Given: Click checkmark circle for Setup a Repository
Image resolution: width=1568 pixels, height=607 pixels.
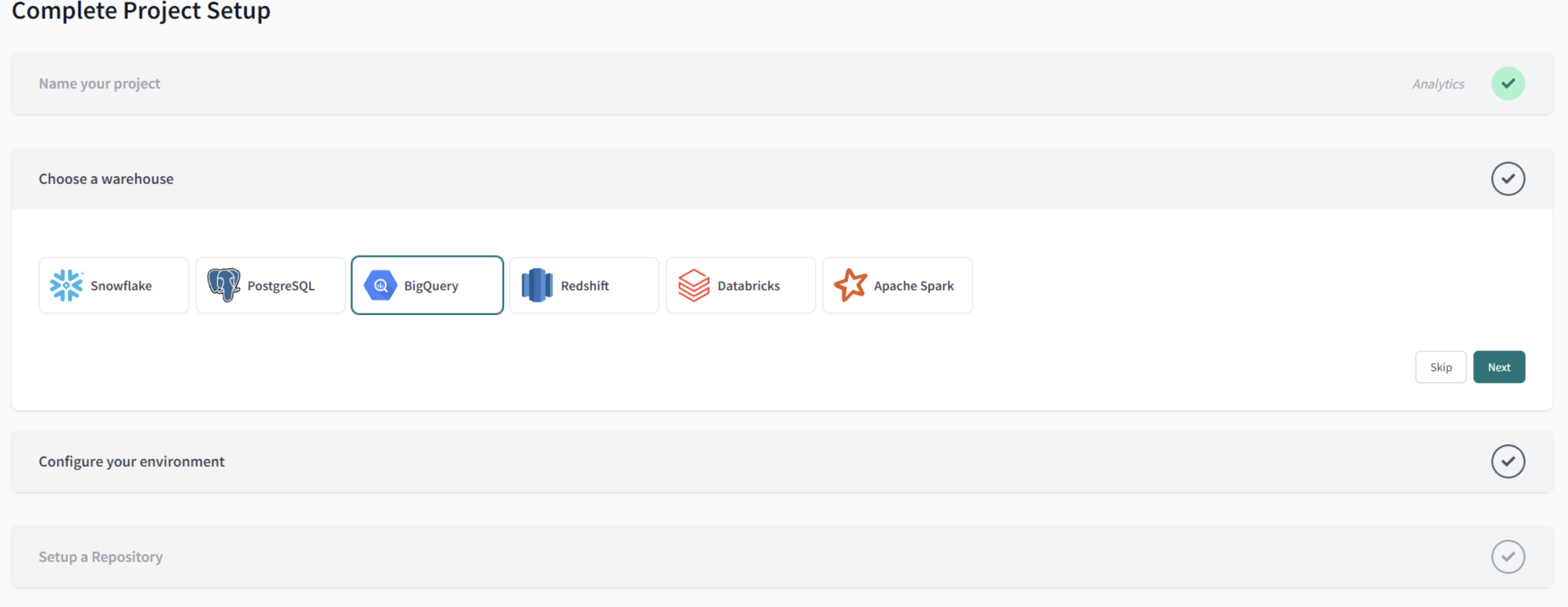Looking at the screenshot, I should click(1508, 556).
